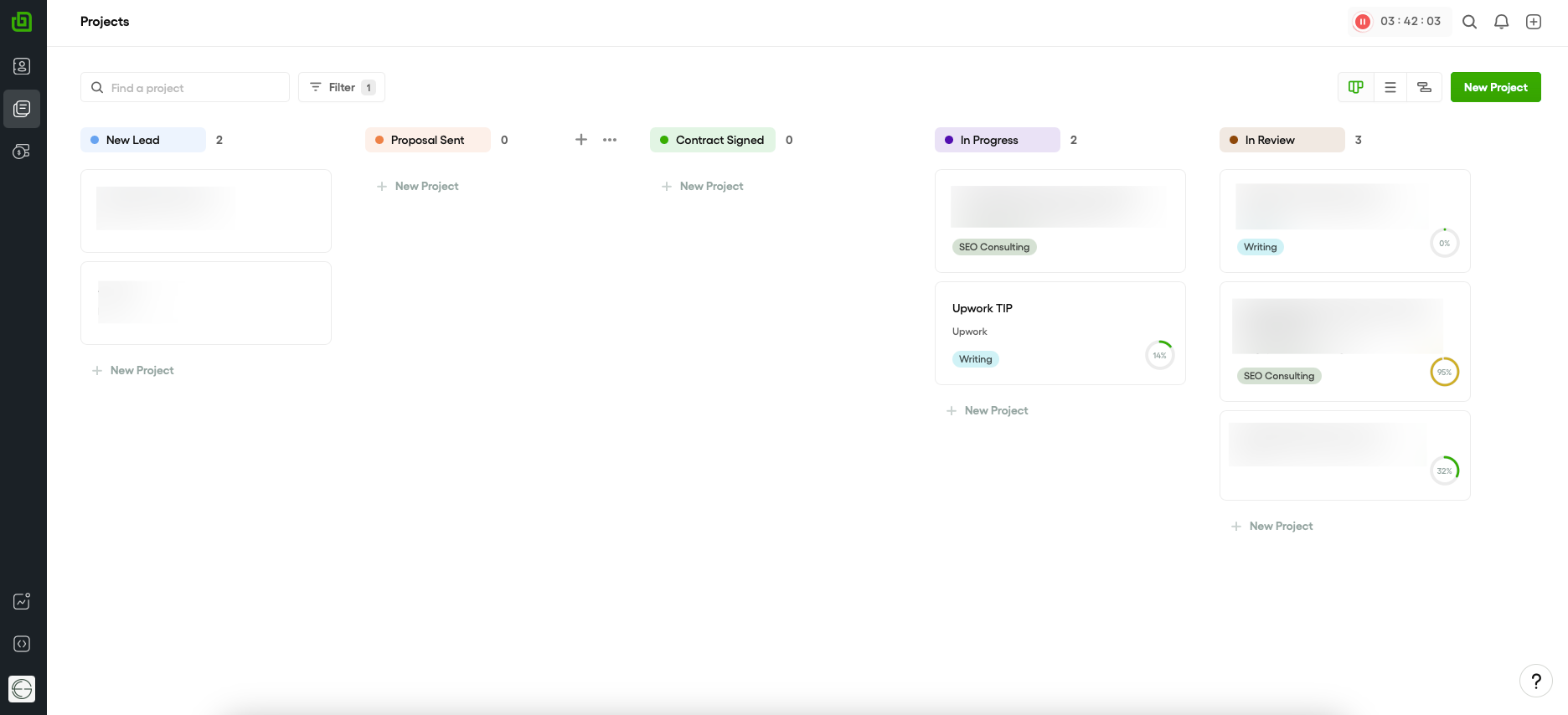1568x715 pixels.
Task: Switch to board view
Action: pos(1356,87)
